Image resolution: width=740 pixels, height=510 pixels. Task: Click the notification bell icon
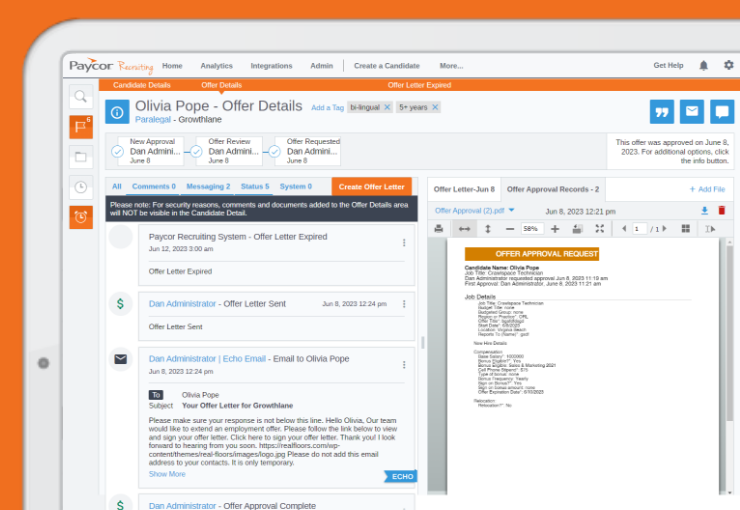(703, 66)
